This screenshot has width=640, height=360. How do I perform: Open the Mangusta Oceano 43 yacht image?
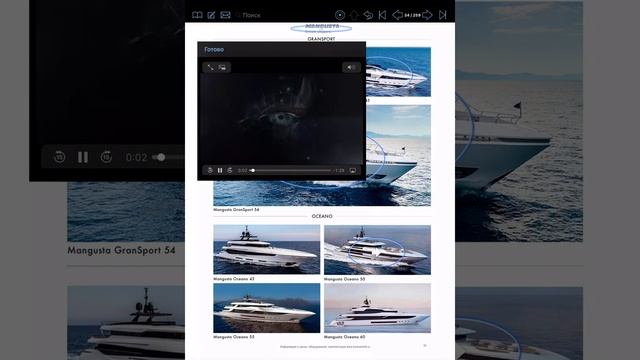click(x=267, y=249)
